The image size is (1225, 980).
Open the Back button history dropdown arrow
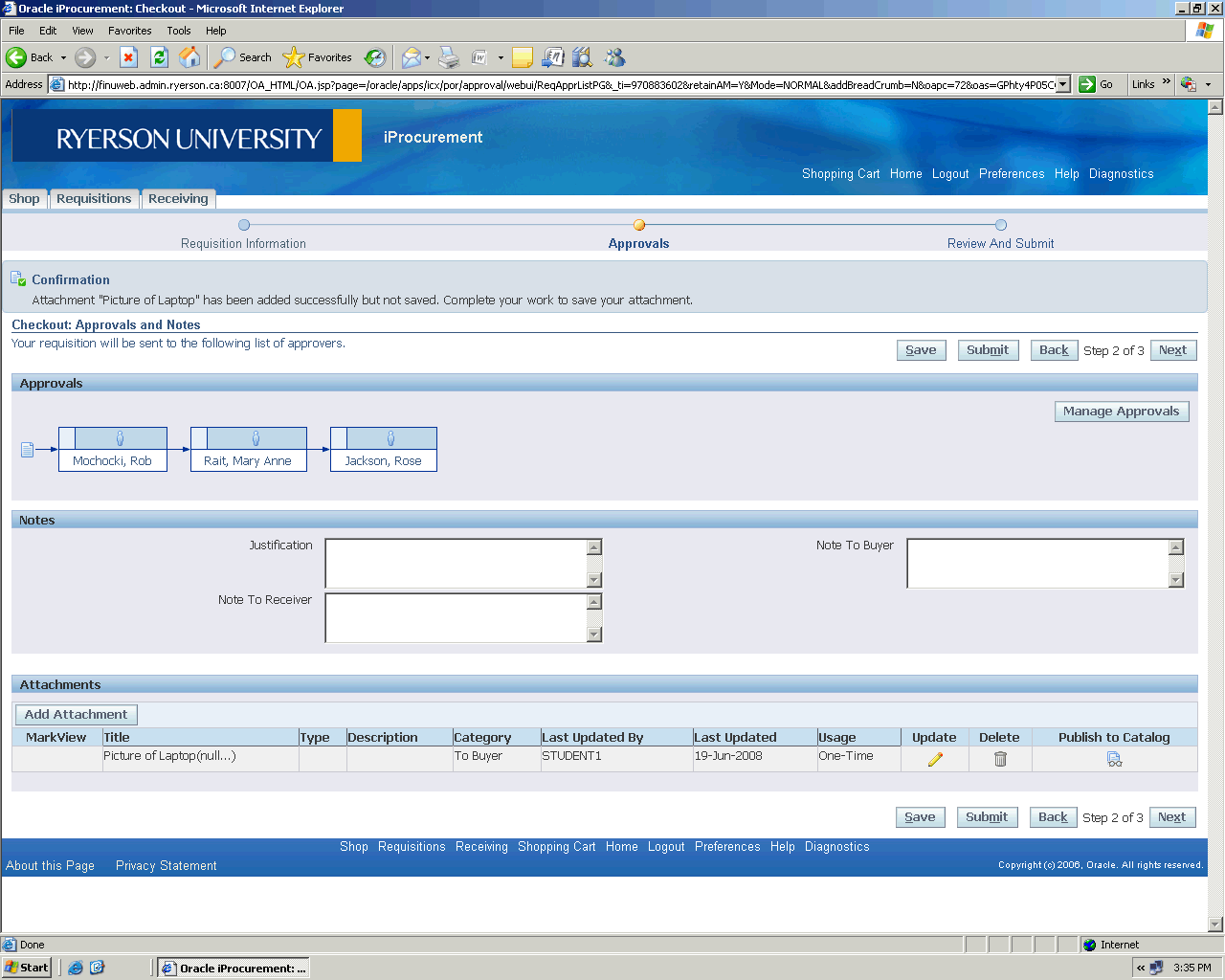click(x=64, y=57)
